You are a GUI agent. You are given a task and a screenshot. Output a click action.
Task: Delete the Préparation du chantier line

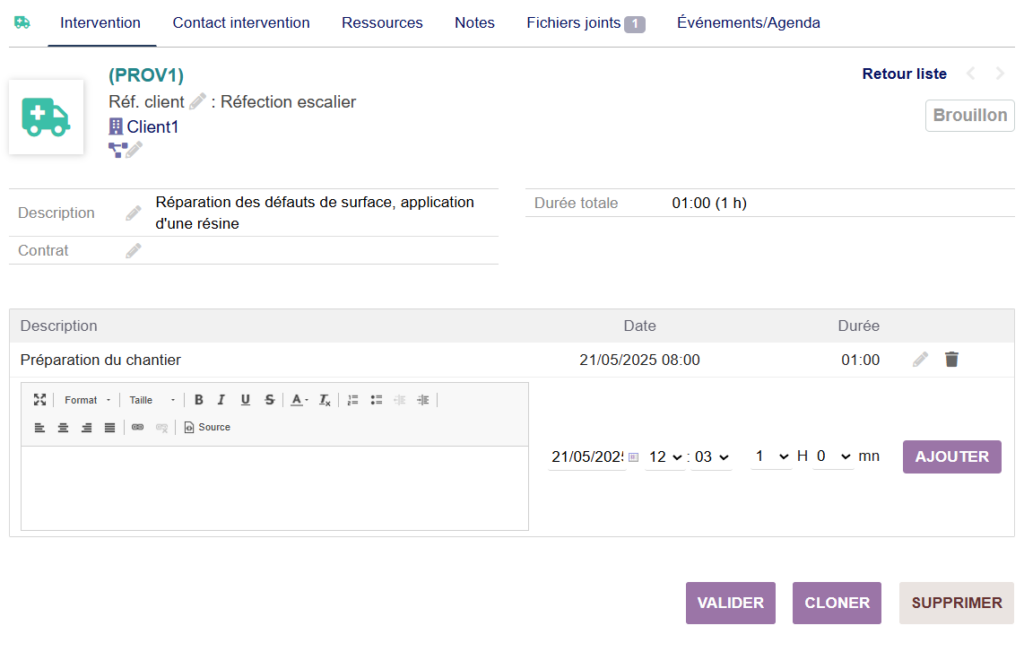(951, 359)
